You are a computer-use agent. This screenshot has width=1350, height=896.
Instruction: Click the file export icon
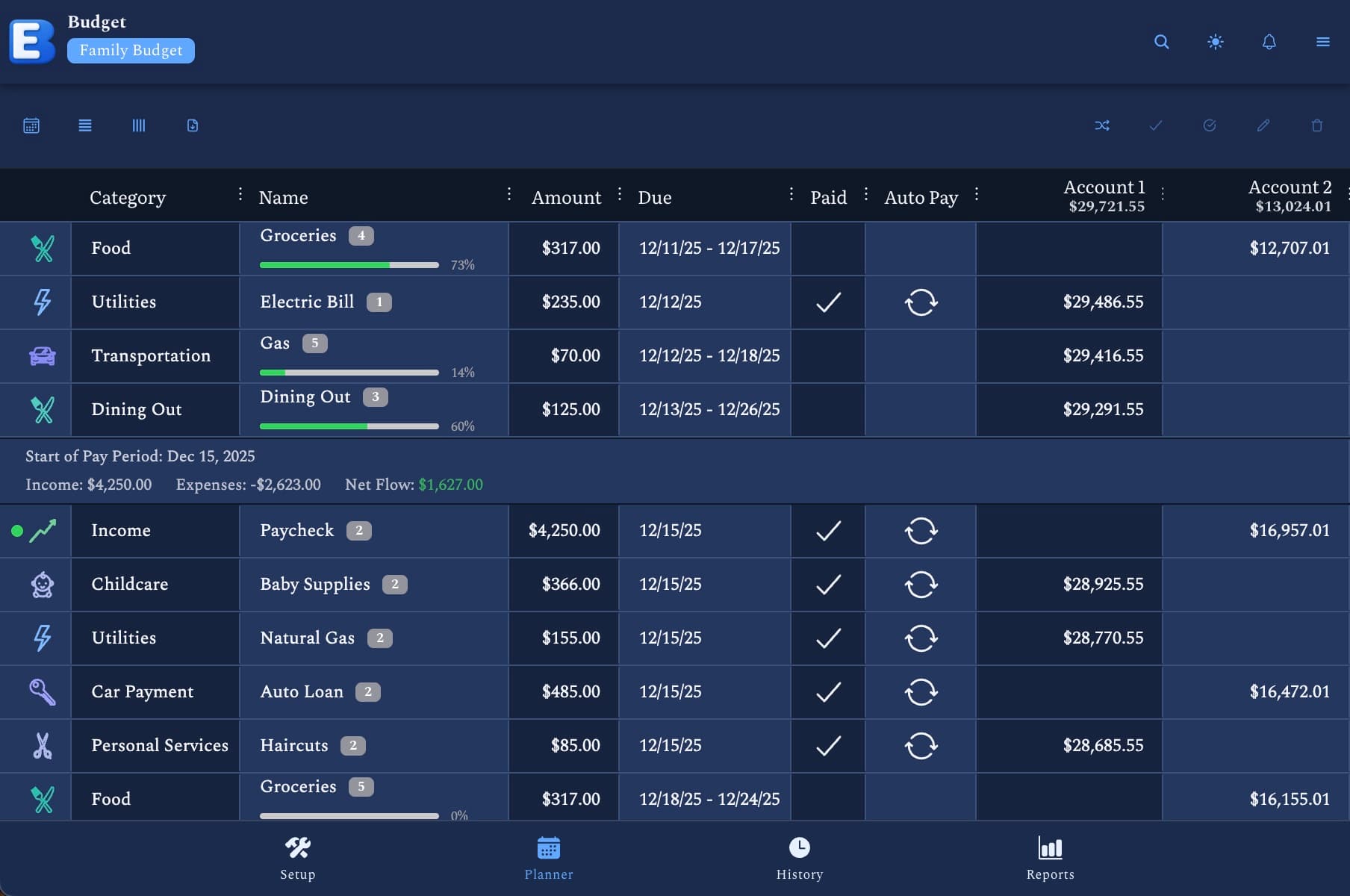click(192, 125)
